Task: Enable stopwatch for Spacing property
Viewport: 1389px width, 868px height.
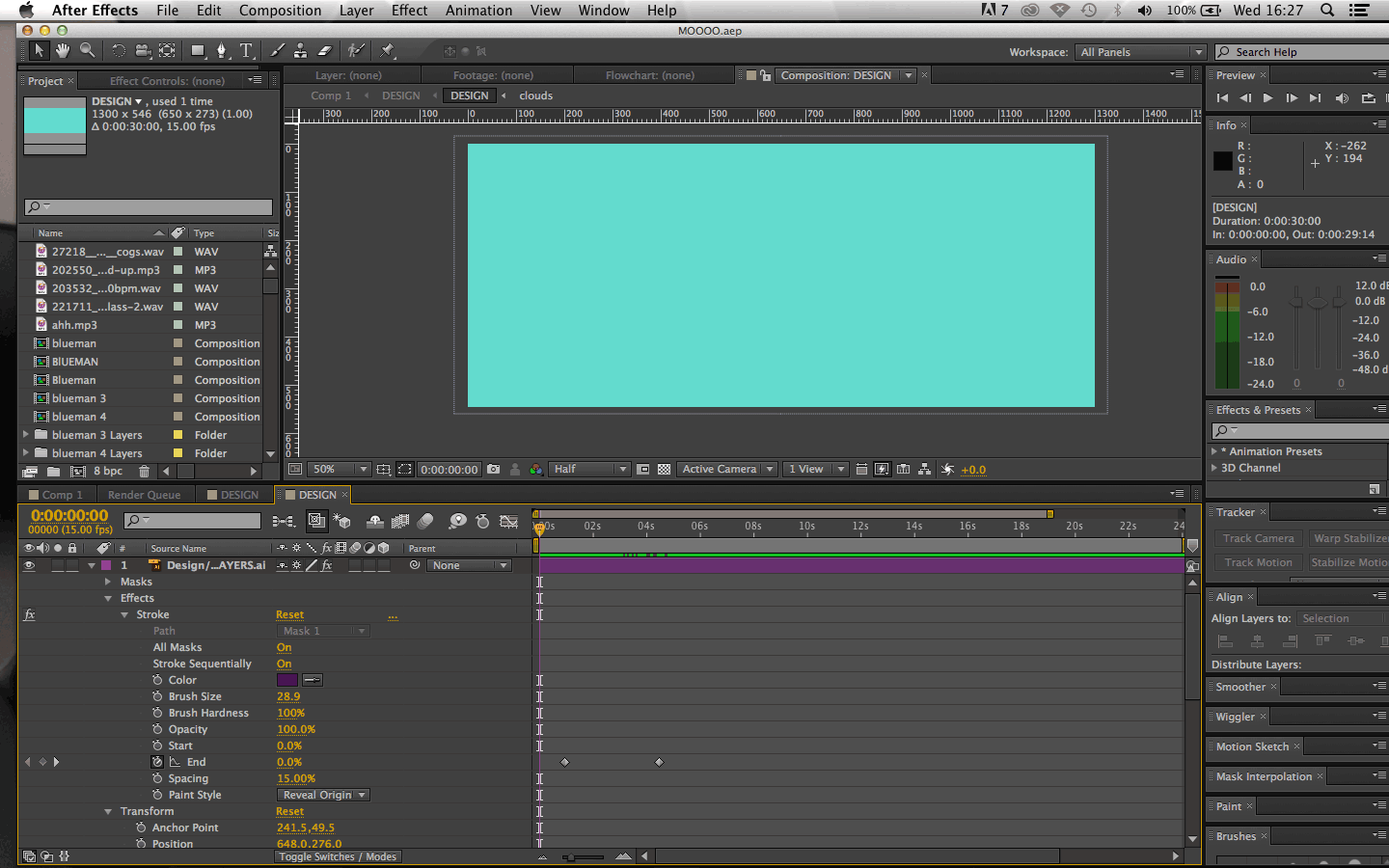Action: point(157,778)
